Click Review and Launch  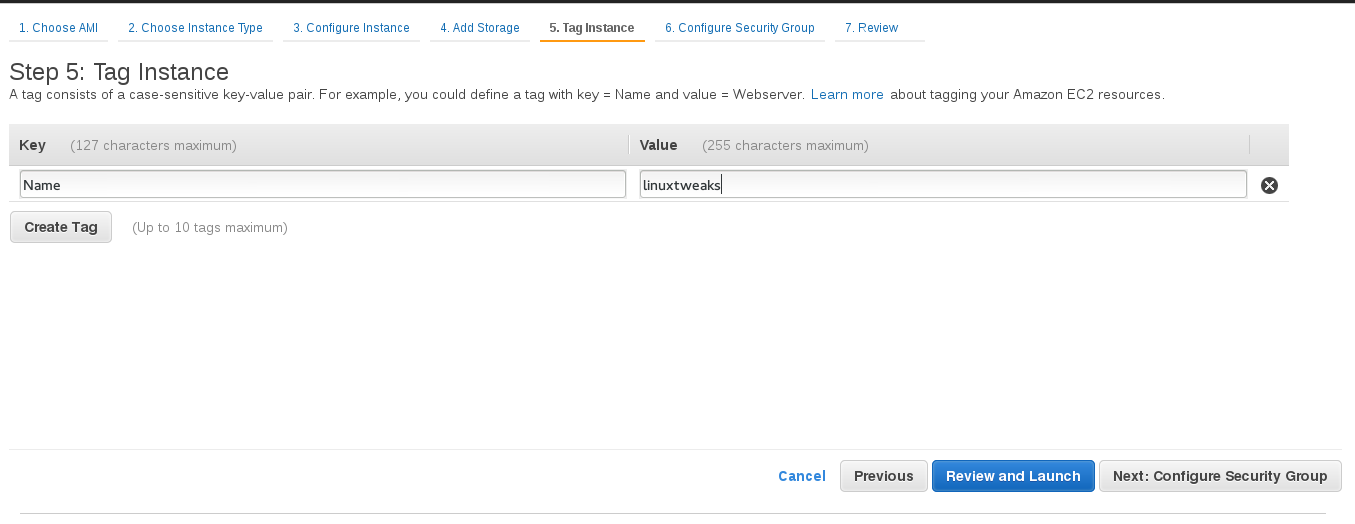pos(1013,476)
